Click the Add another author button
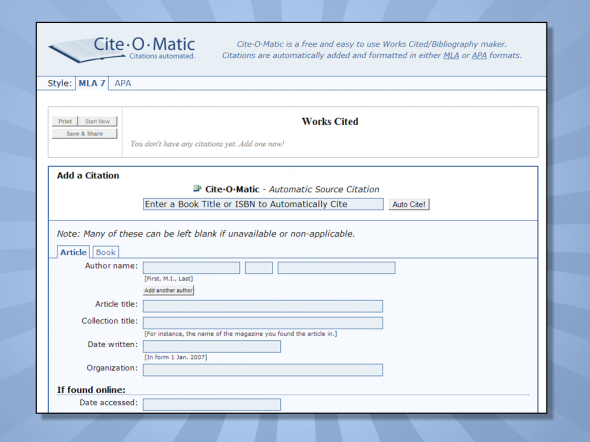The image size is (590, 442). tap(169, 290)
